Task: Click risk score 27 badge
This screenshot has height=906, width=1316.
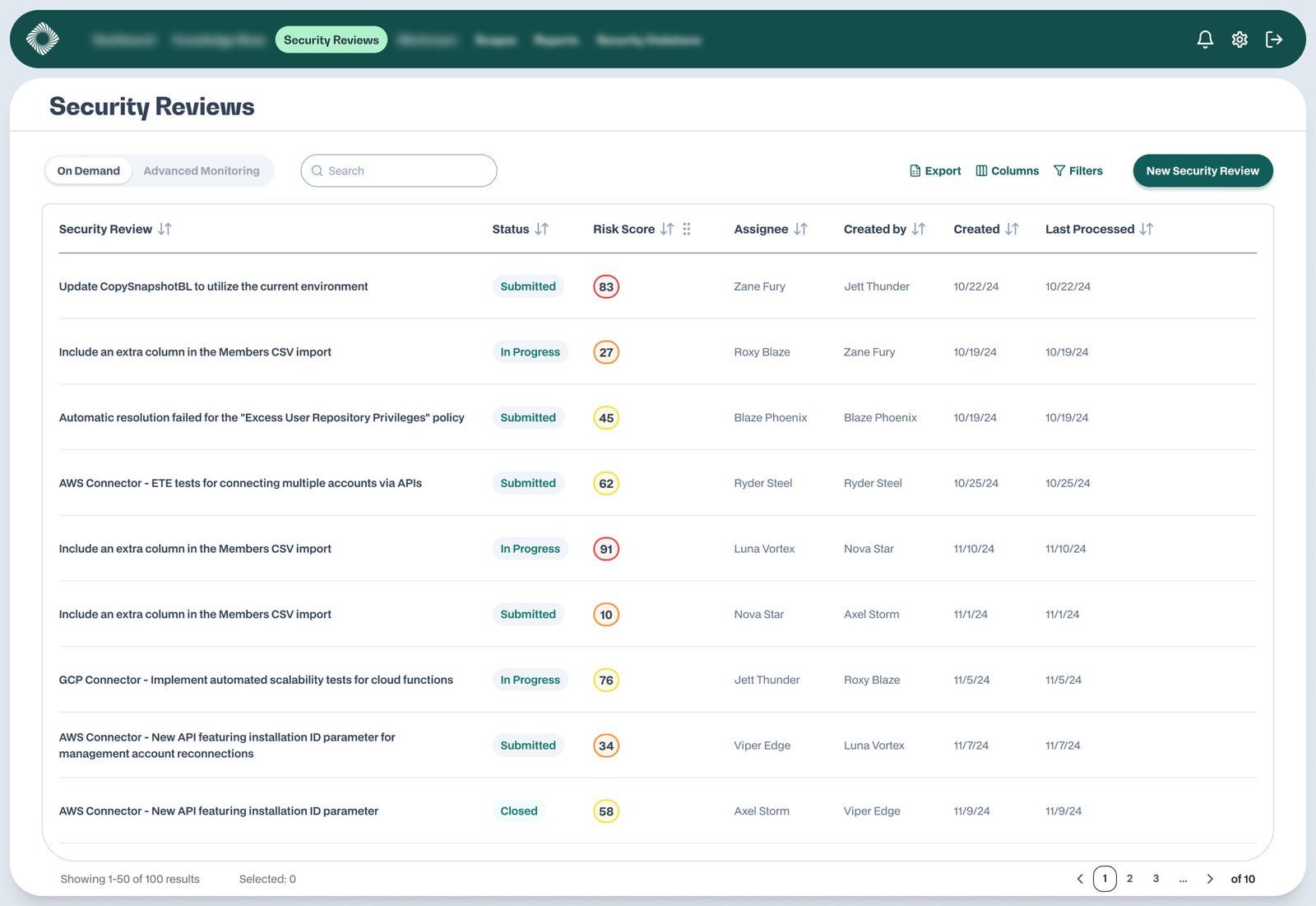Action: [x=606, y=352]
